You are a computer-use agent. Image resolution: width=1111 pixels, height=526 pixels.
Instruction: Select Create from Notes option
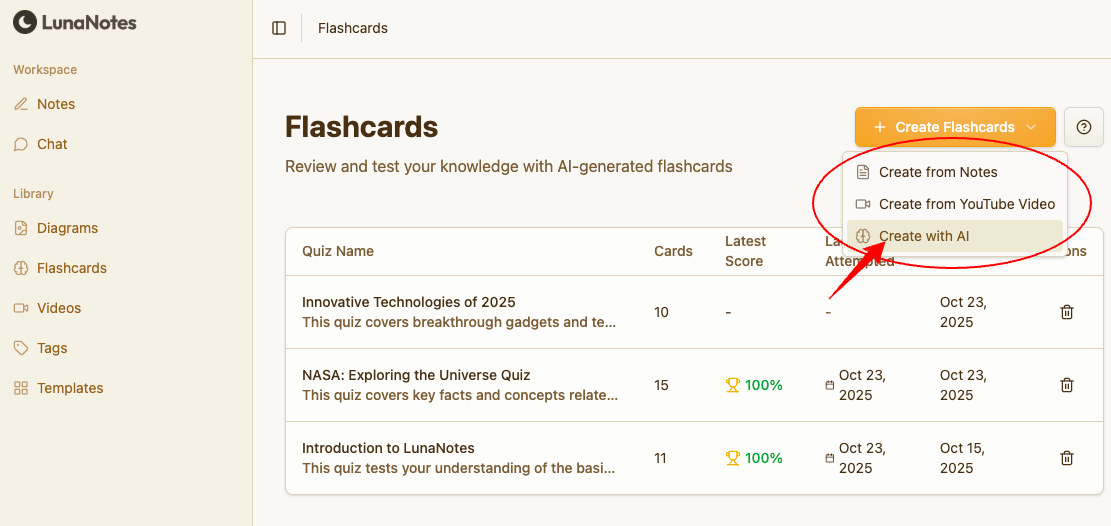tap(938, 172)
